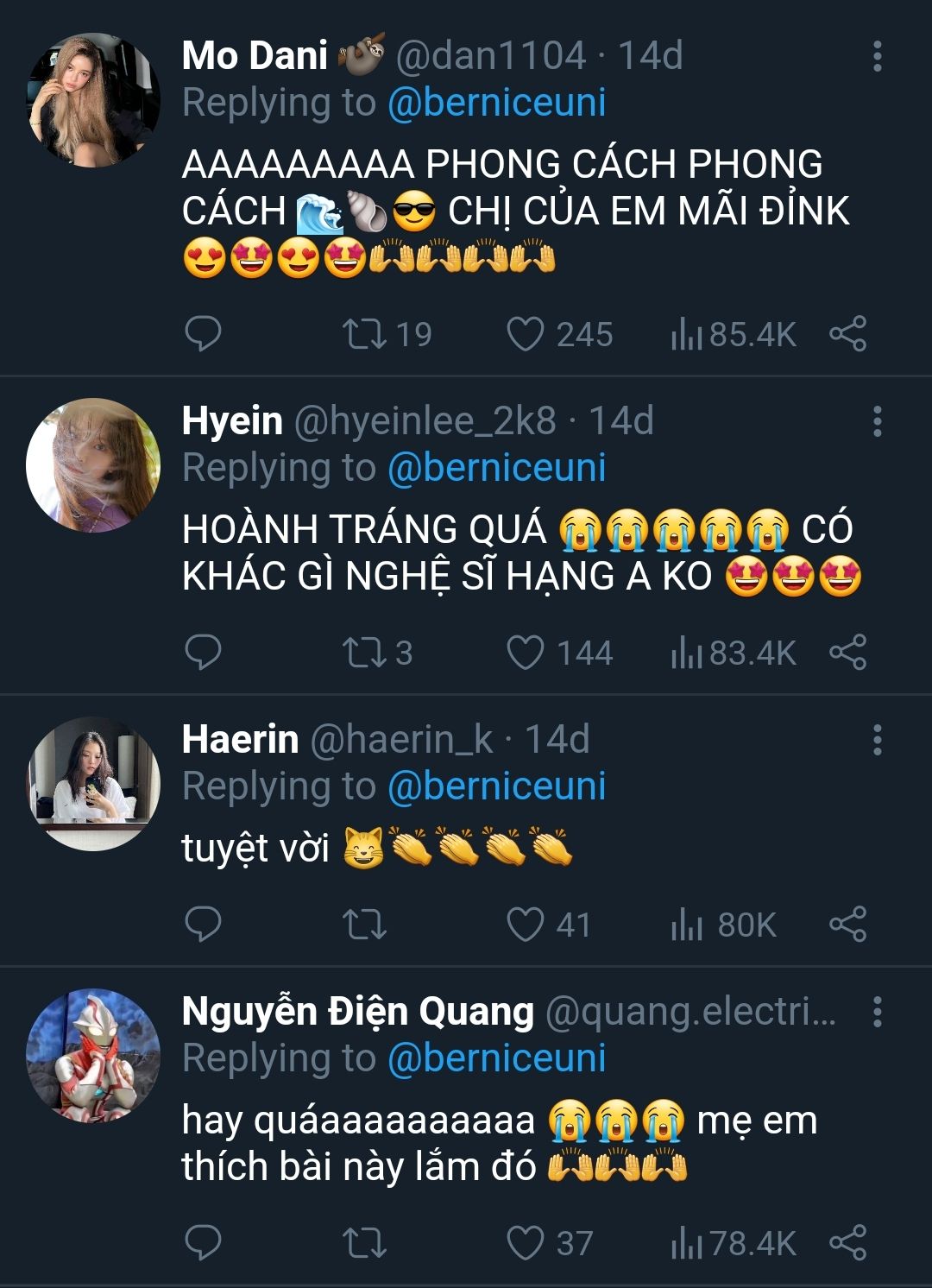Open @berniceuni link in Nguyễn Điện Quang's reply
Image resolution: width=932 pixels, height=1288 pixels.
[x=497, y=1058]
